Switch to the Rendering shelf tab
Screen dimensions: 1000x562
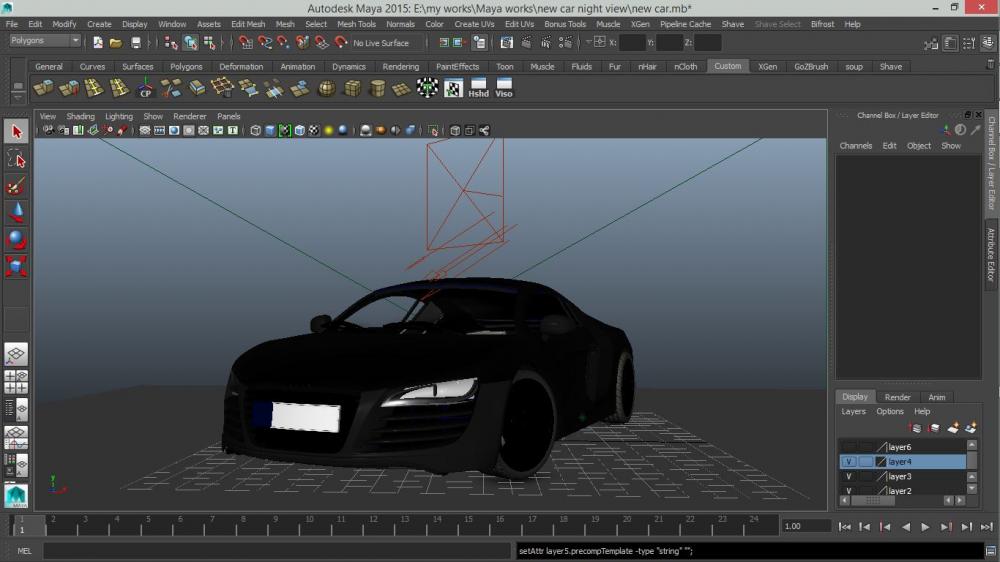pyautogui.click(x=401, y=67)
